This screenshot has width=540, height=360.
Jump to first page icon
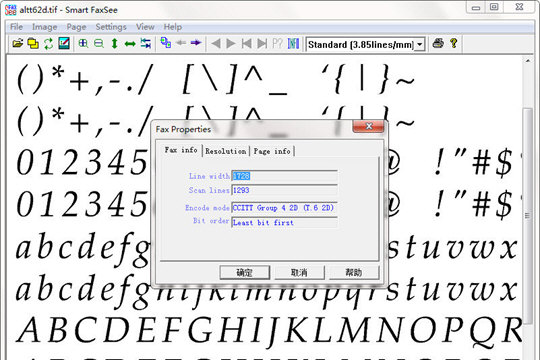(x=247, y=44)
